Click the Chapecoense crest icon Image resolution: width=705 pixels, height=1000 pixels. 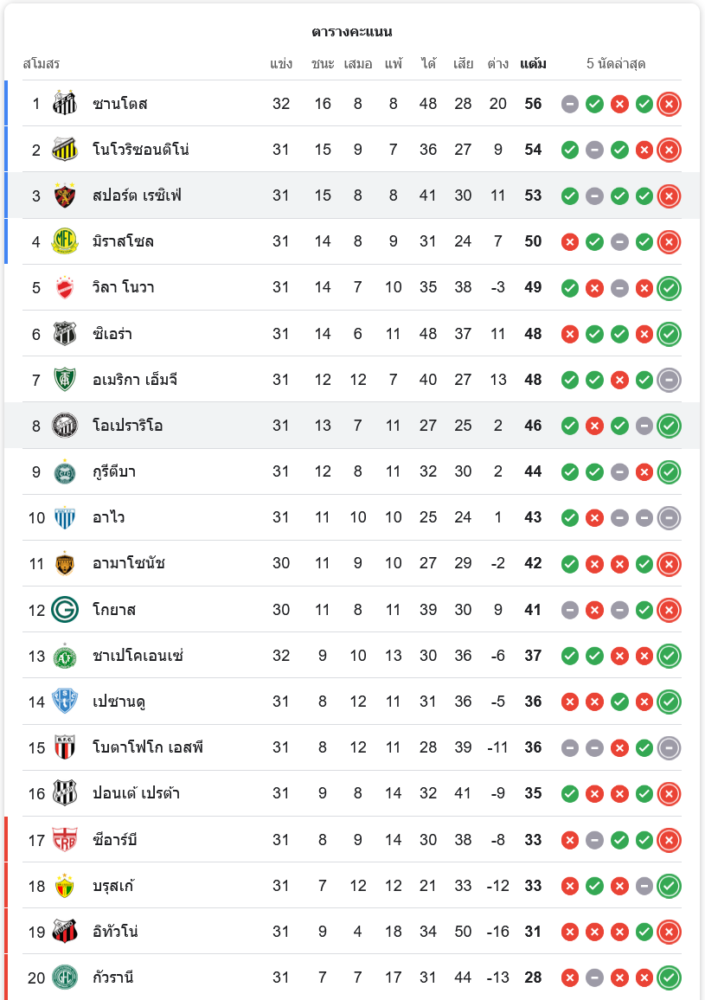pos(65,656)
